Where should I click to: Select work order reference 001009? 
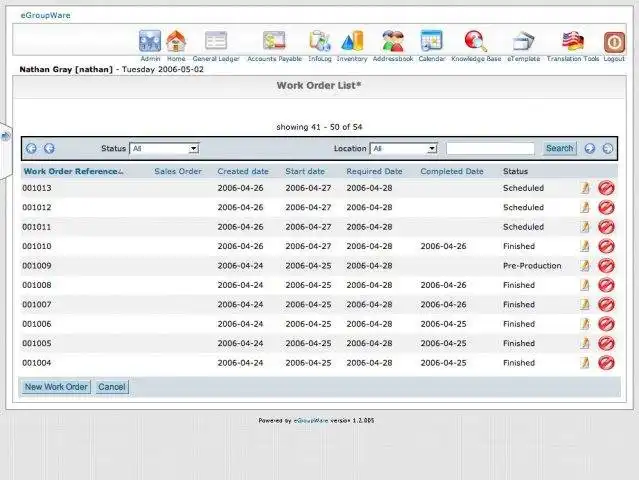click(37, 266)
